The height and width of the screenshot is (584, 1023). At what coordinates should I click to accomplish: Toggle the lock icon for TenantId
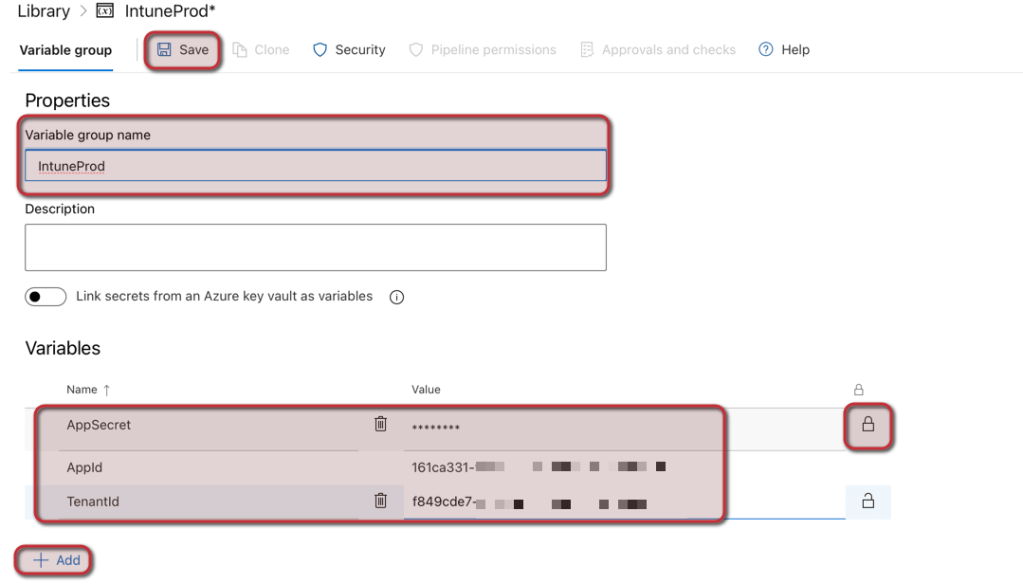pos(867,501)
